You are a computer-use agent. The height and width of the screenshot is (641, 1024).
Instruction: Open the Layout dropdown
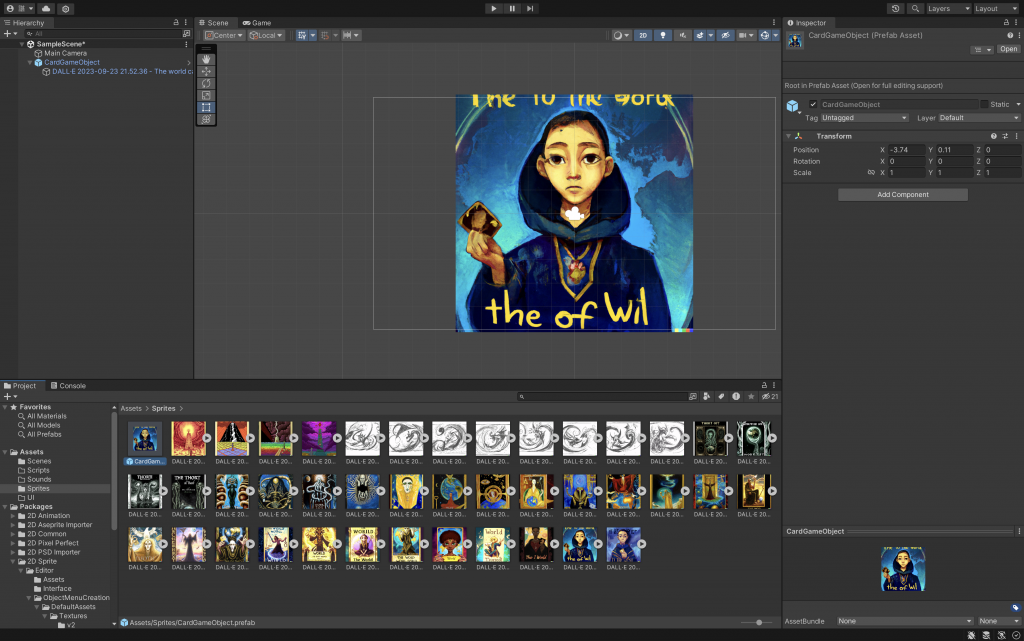pyautogui.click(x=995, y=8)
